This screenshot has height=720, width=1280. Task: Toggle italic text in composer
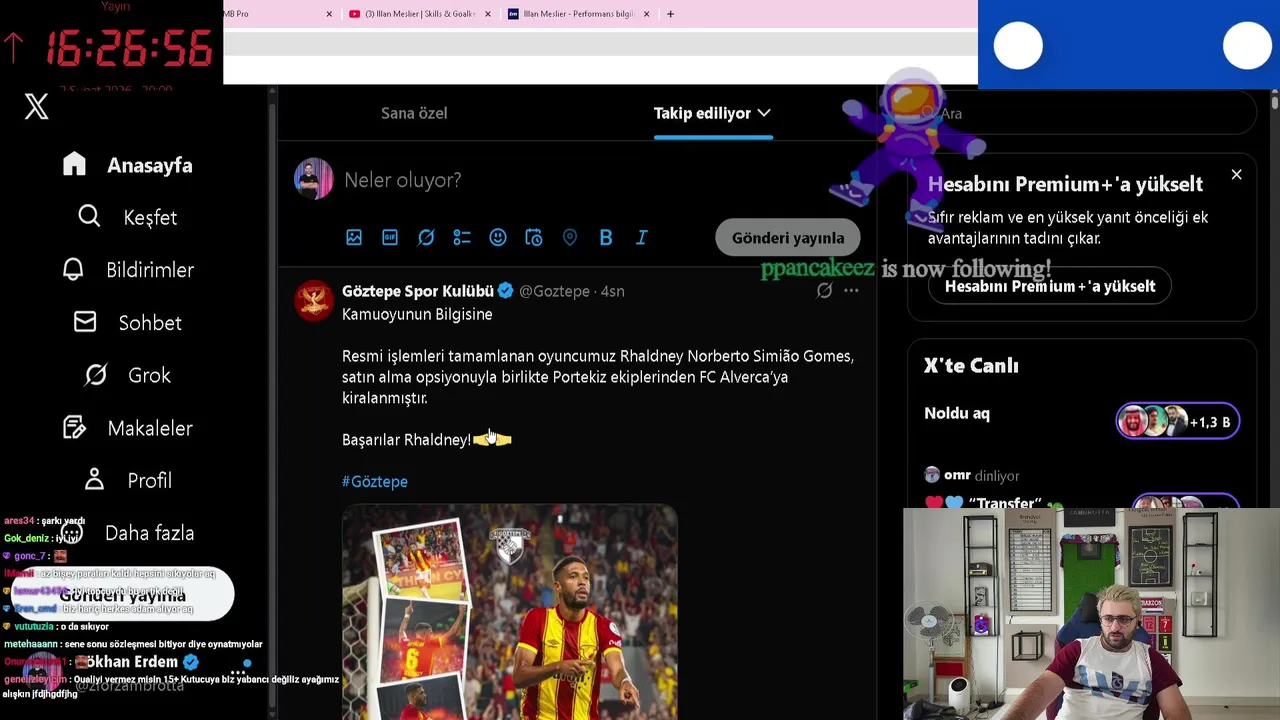[642, 237]
